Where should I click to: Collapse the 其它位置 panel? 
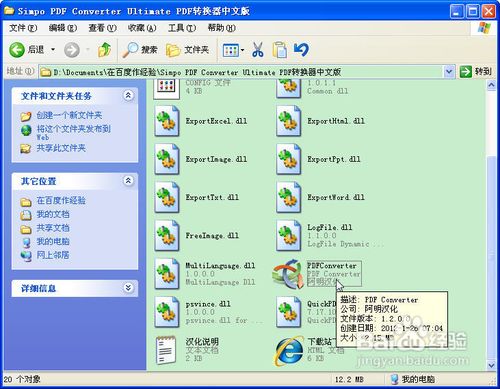click(128, 181)
